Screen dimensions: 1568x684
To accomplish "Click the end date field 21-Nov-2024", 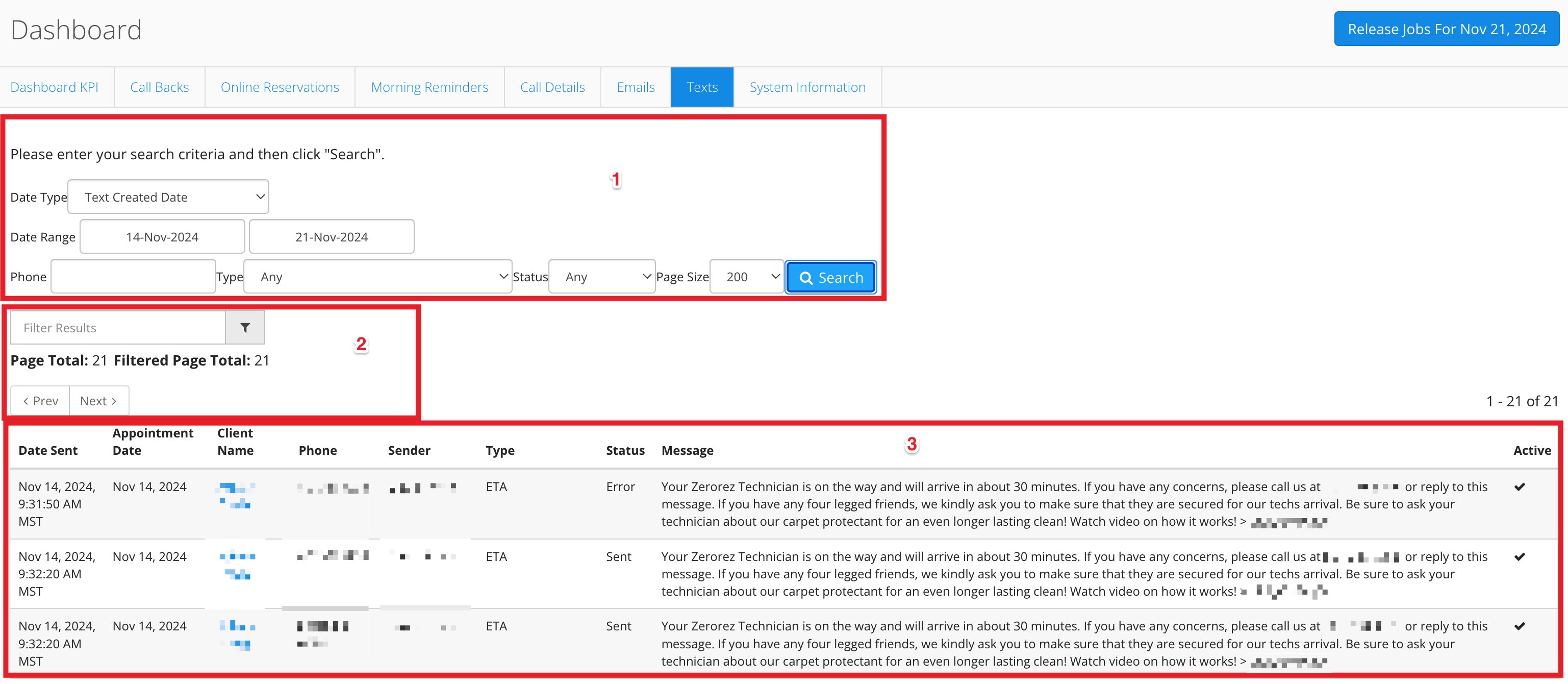I will point(332,236).
